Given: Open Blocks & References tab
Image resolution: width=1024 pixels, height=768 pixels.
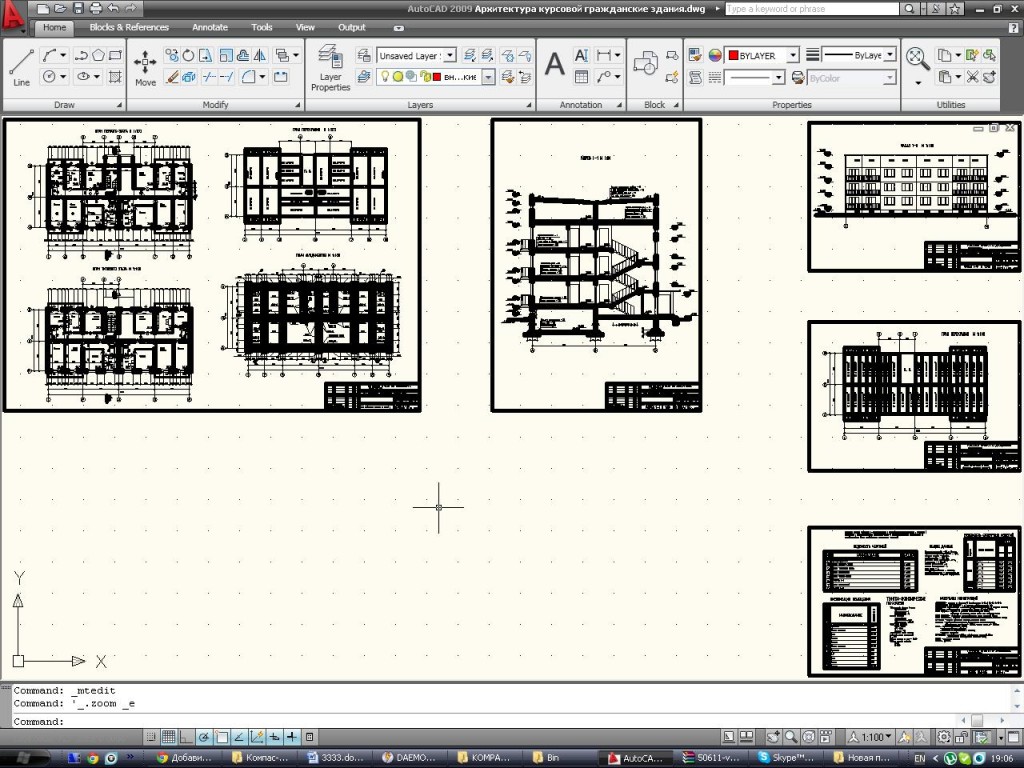Looking at the screenshot, I should [129, 27].
